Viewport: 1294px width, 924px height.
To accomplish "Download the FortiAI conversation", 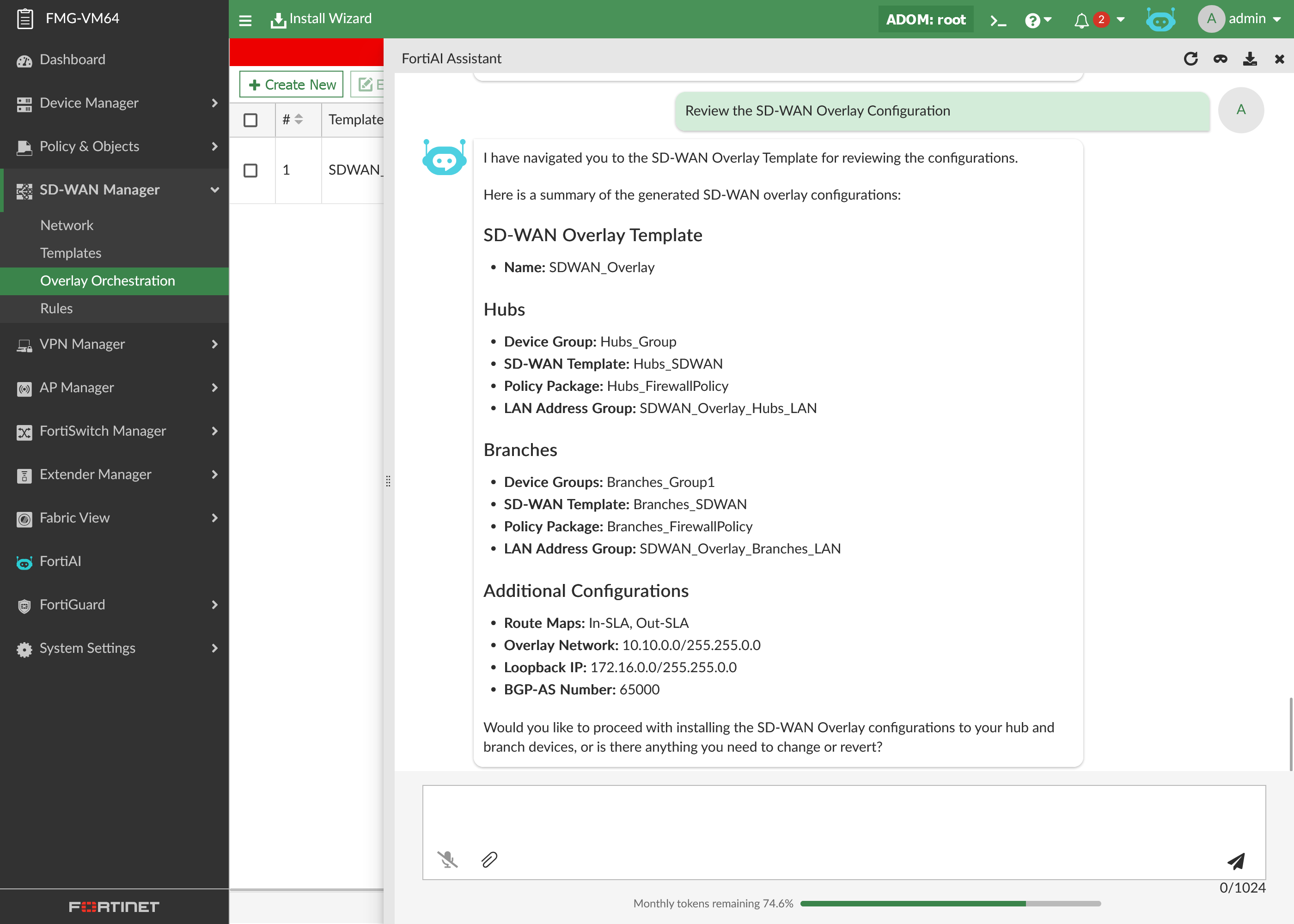I will 1250,59.
